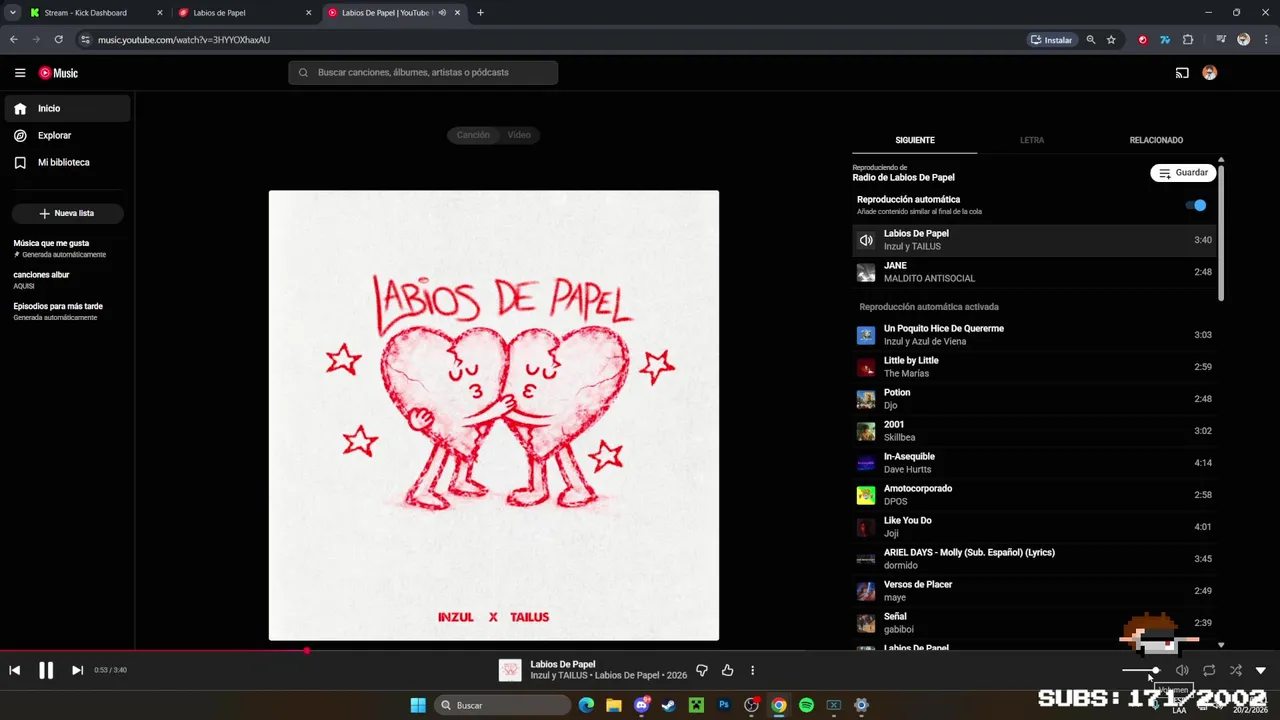Dislike the song Labios De Papel

[x=701, y=670]
